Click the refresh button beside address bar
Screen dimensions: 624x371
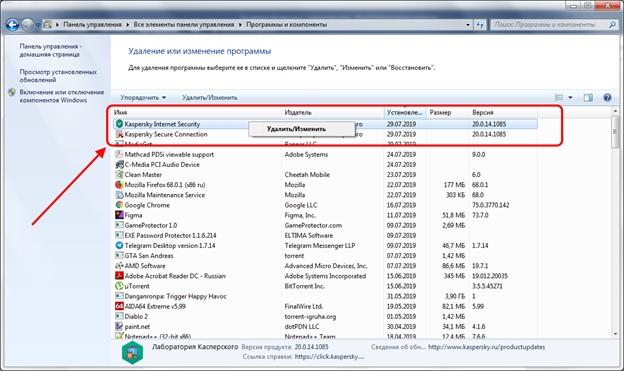click(480, 25)
